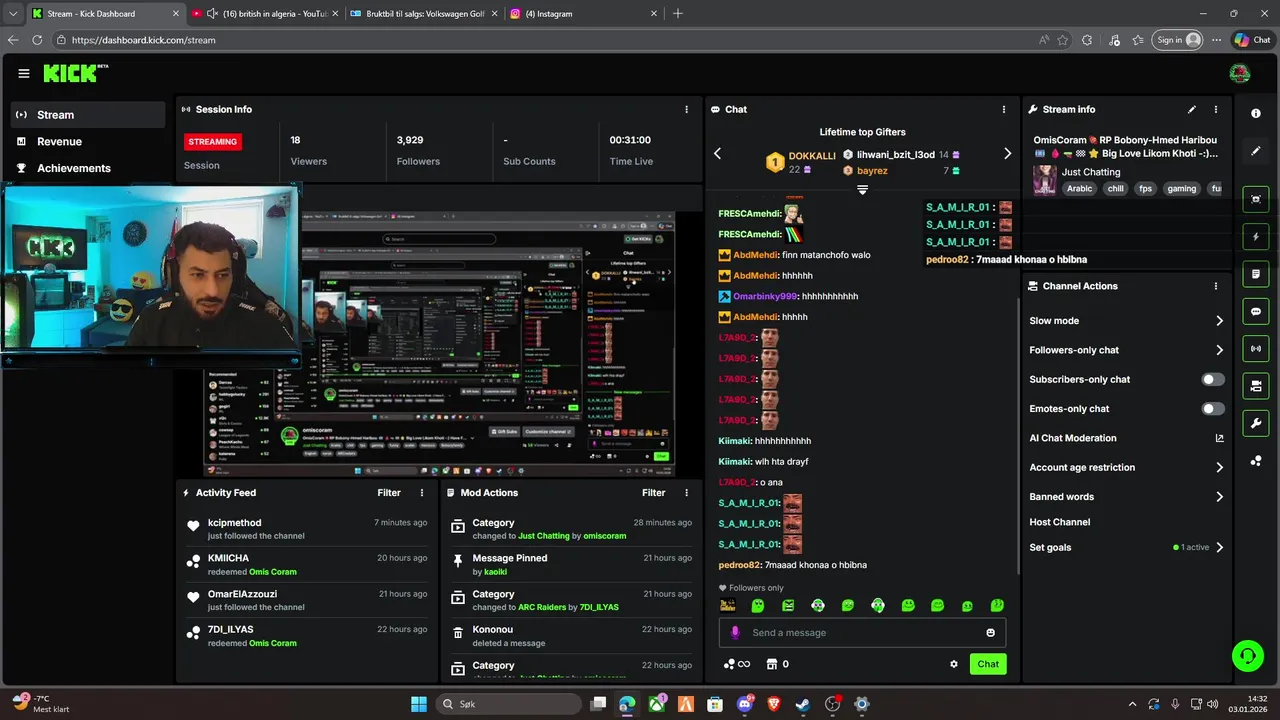Open chat settings gear icon

pos(953,664)
